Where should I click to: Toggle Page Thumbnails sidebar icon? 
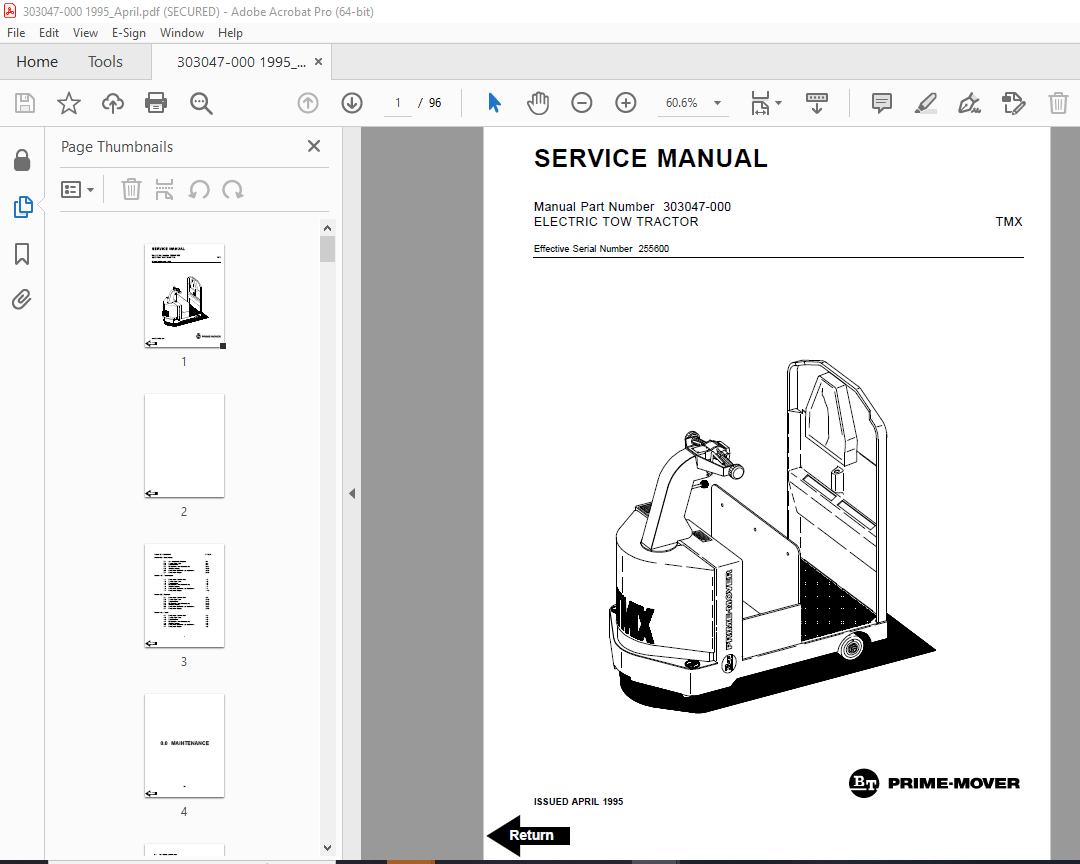(23, 207)
